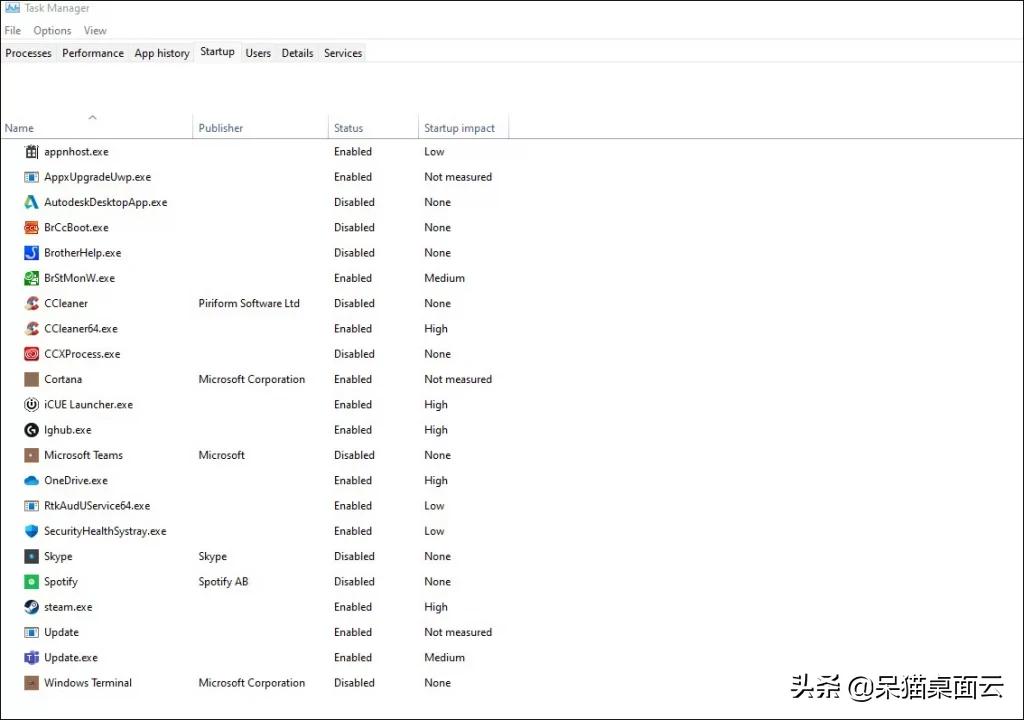
Task: Switch to the Performance tab
Action: pyautogui.click(x=93, y=53)
